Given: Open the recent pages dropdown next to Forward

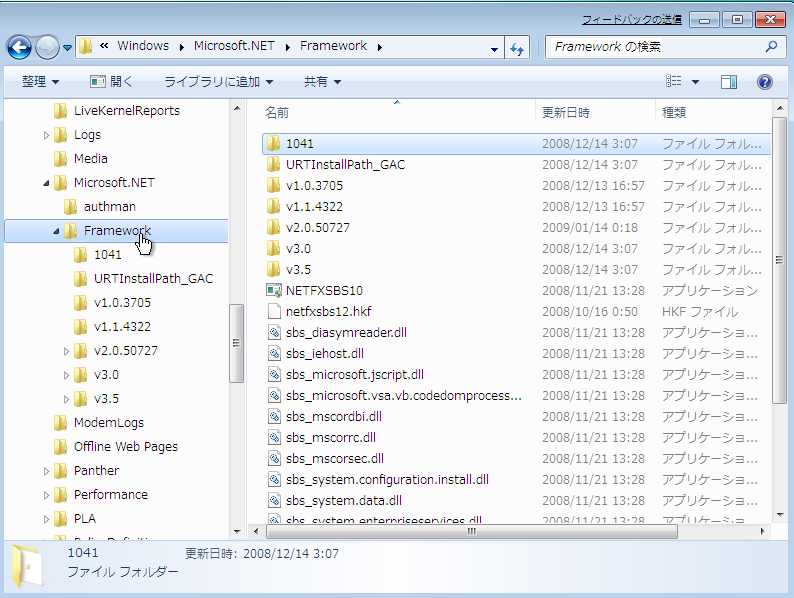Looking at the screenshot, I should pos(67,48).
